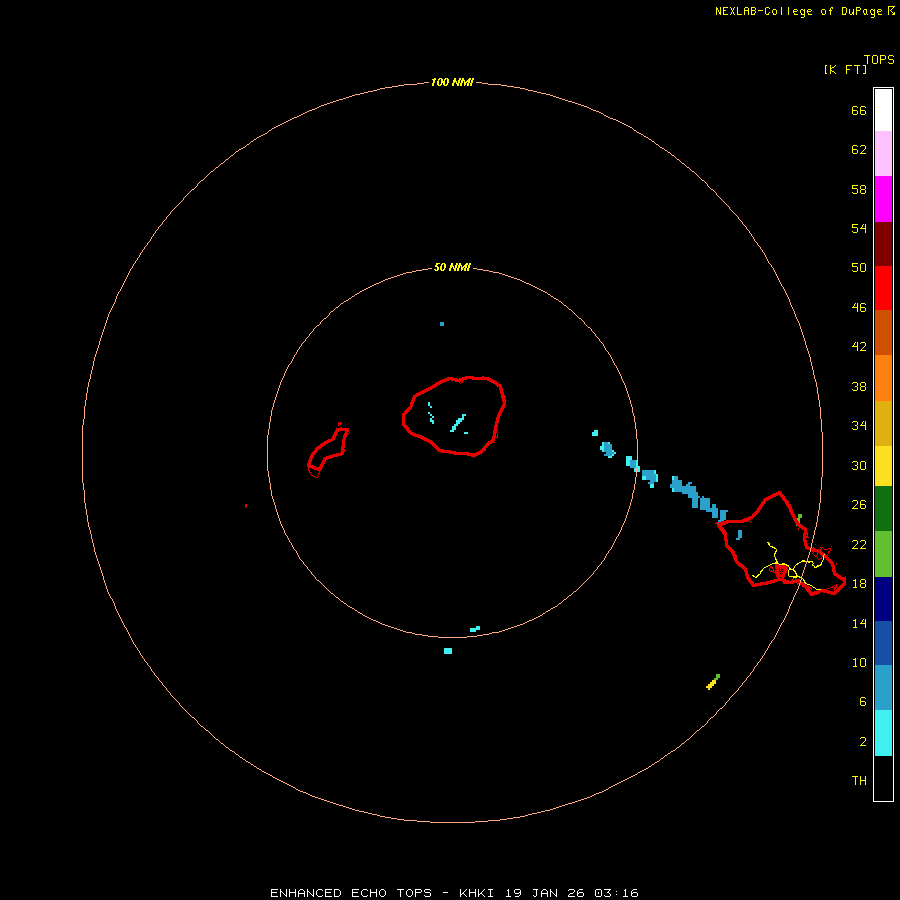
Task: Select the [K FT] units label
Action: pyautogui.click(x=845, y=70)
